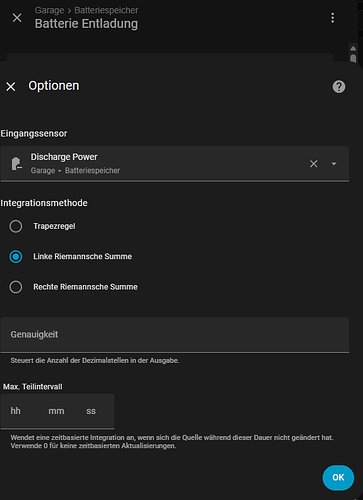Click the scrollbar up arrow
Image resolution: width=363 pixels, height=500 pixels.
coord(353,49)
